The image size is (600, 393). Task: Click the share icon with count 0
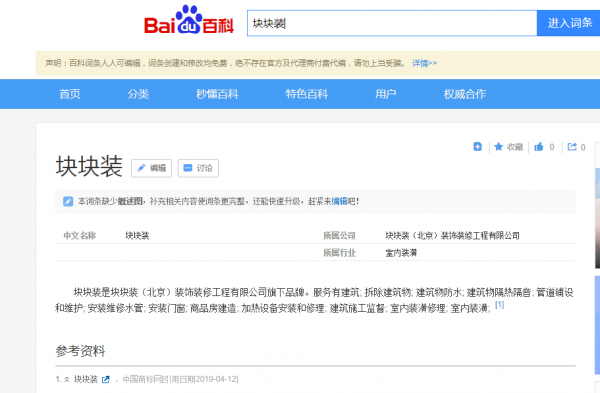(572, 147)
